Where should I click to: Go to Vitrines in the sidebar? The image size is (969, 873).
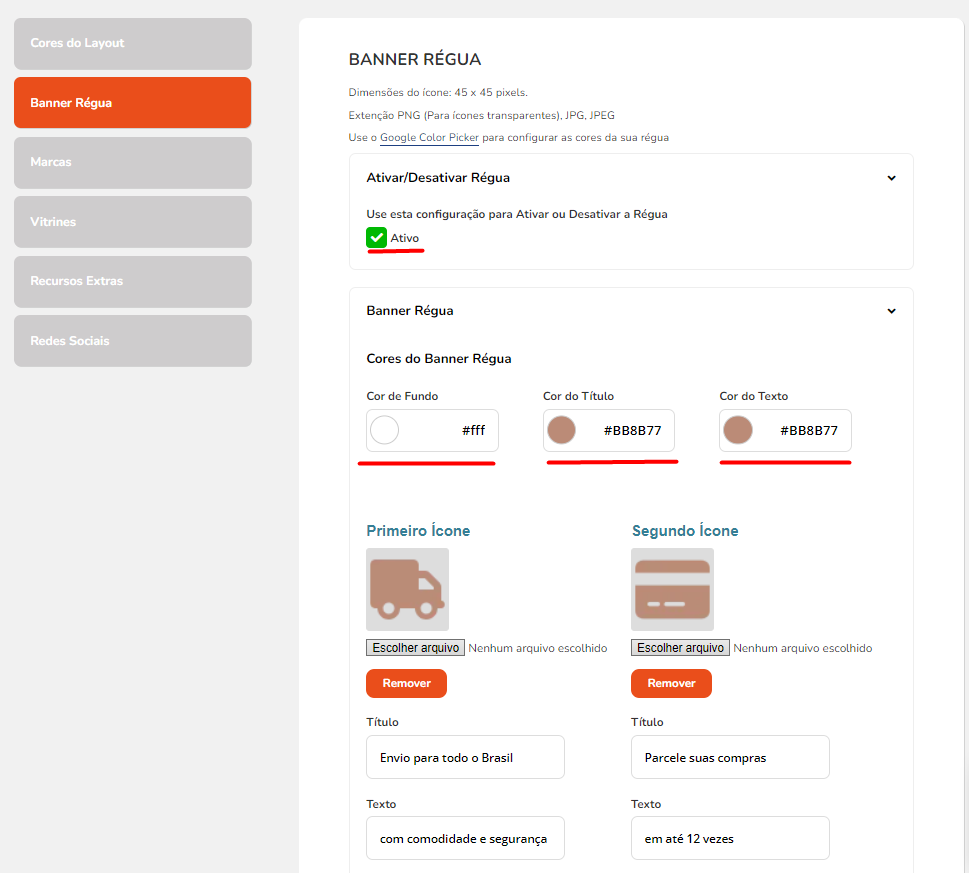pos(133,222)
